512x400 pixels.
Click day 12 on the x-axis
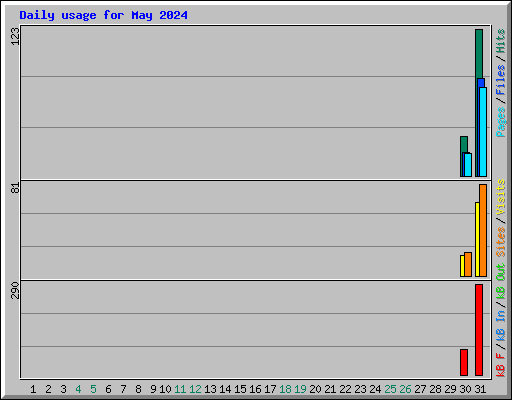tap(195, 389)
